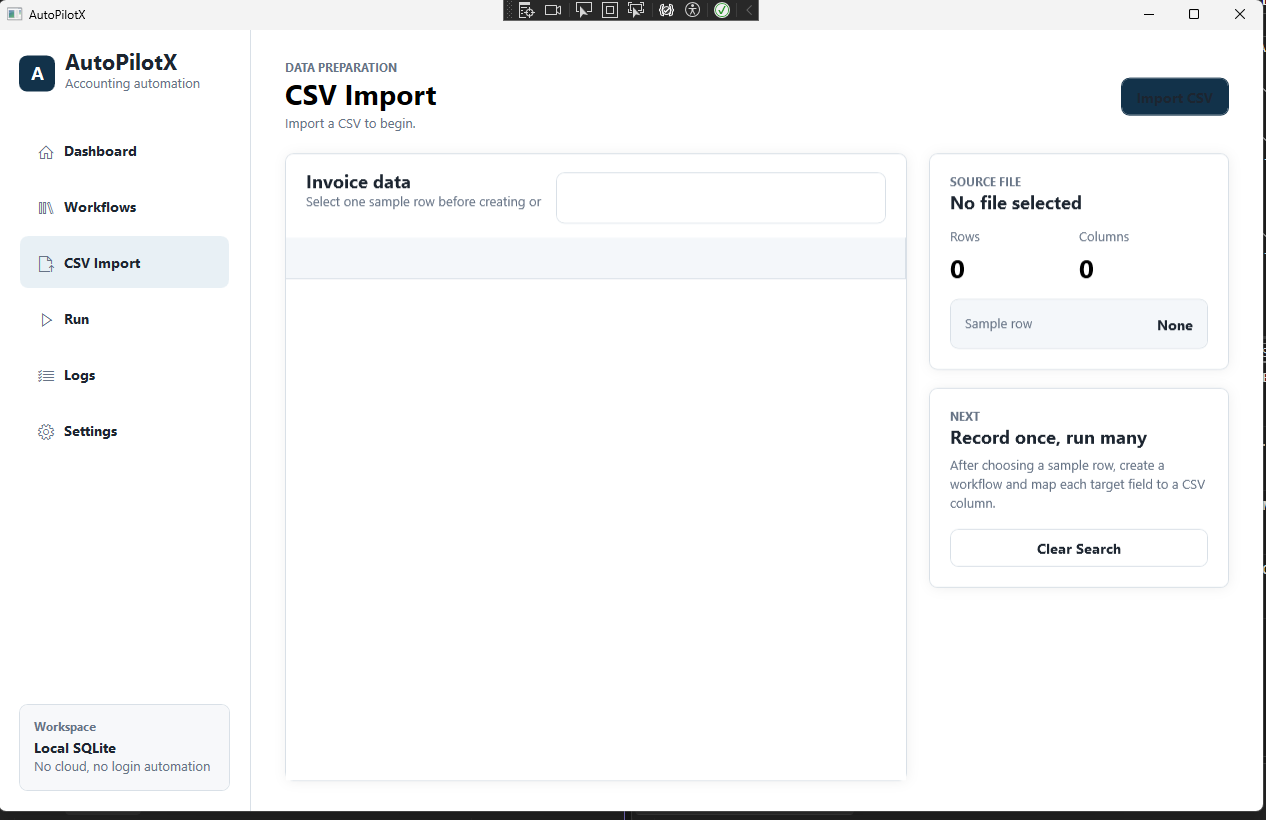The height and width of the screenshot is (820, 1266).
Task: Run the accessibility scan person icon
Action: [693, 10]
